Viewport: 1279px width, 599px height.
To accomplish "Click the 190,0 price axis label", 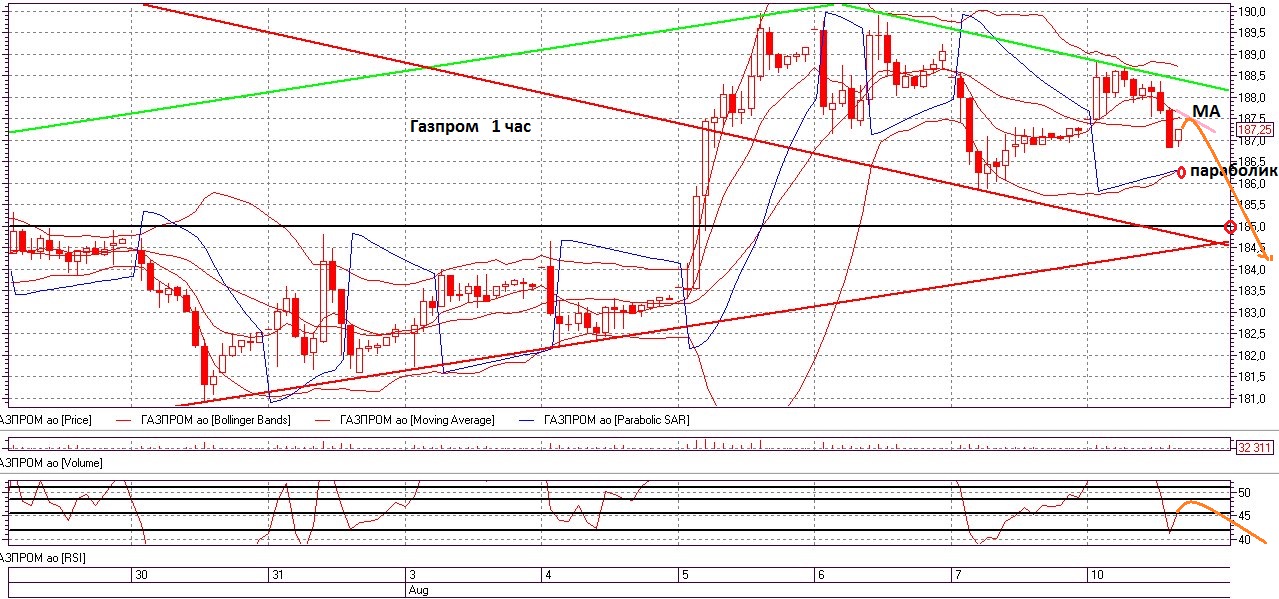I will (x=1252, y=12).
